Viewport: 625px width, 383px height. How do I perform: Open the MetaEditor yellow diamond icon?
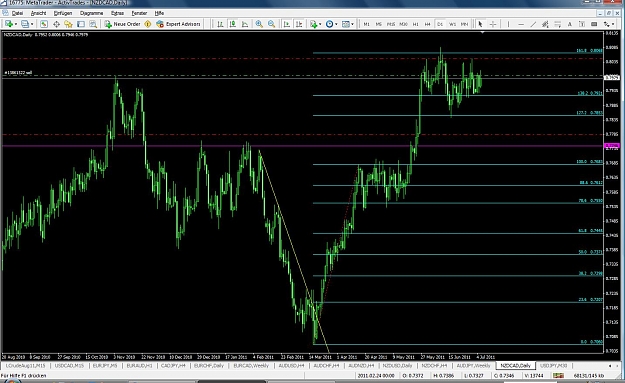click(147, 24)
